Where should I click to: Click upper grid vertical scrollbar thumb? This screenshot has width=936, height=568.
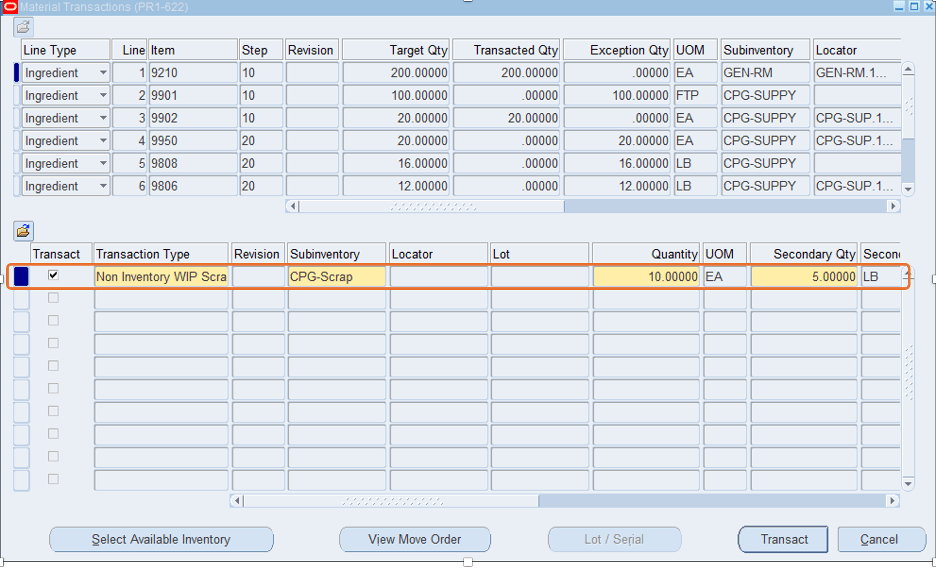tap(908, 107)
